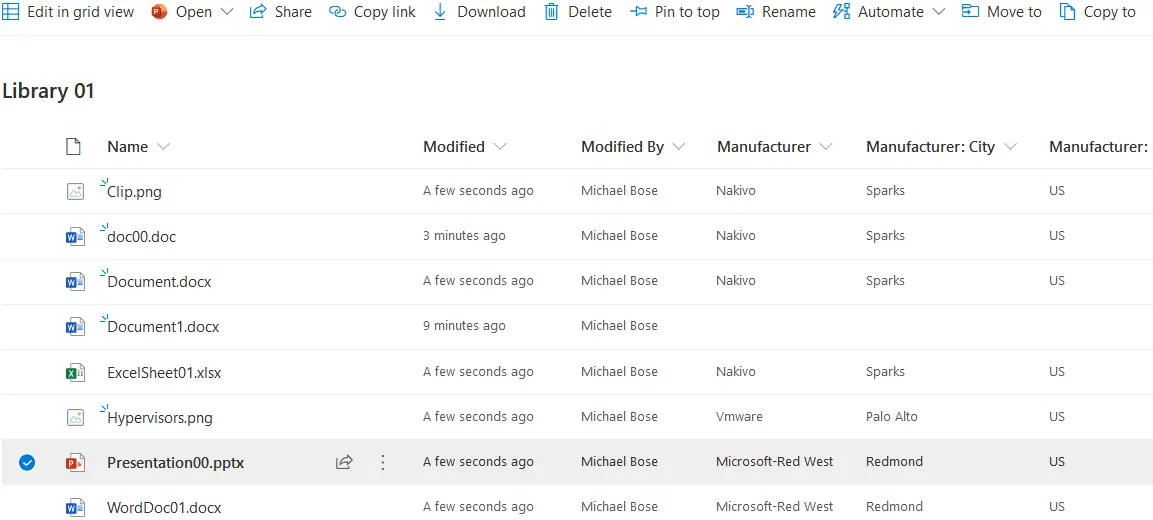Viewport: 1153px width, 520px height.
Task: Open the Hypervisors.png file link
Action: [x=160, y=418]
